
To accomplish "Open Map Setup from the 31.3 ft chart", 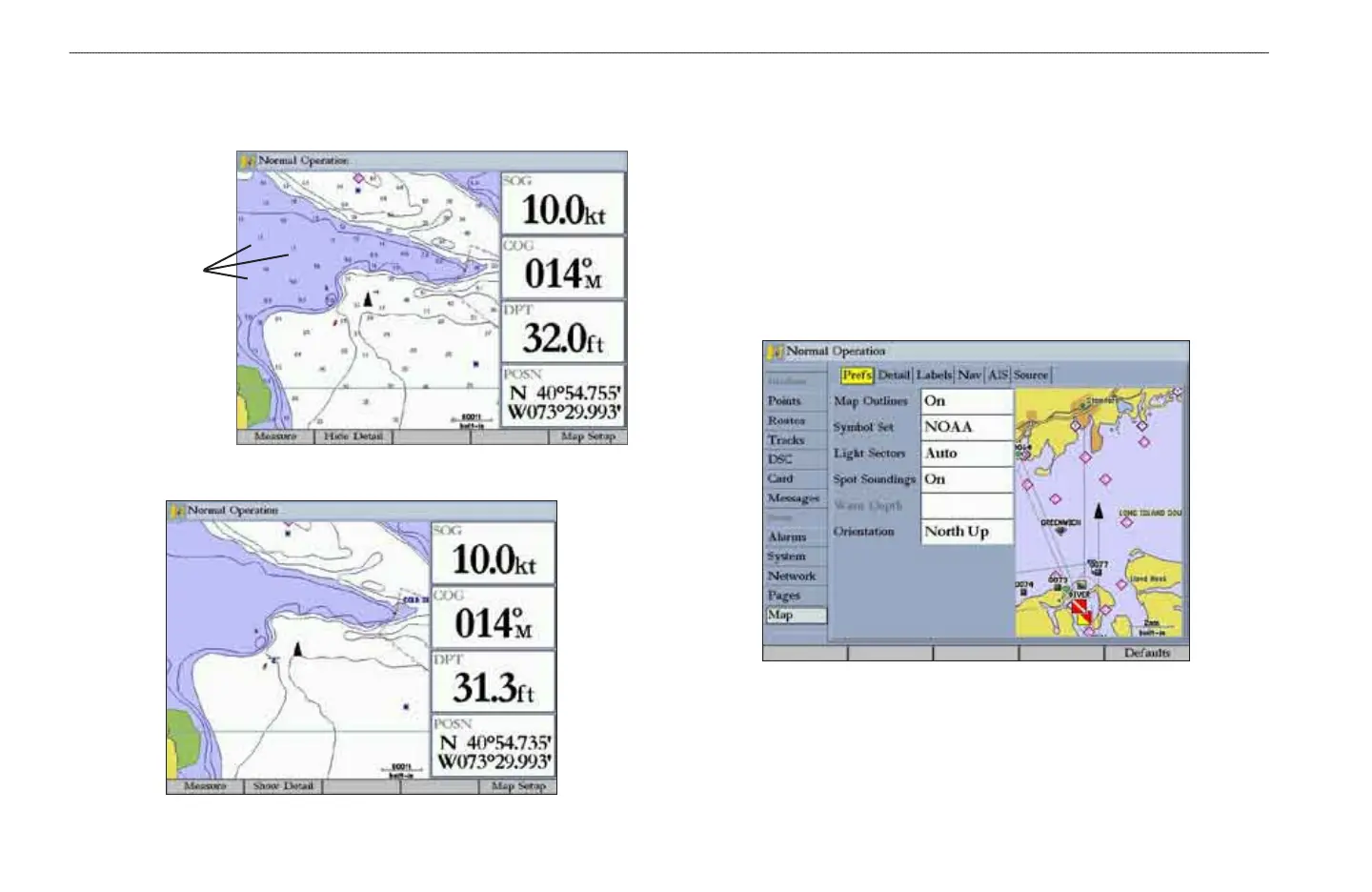I will 517,786.
